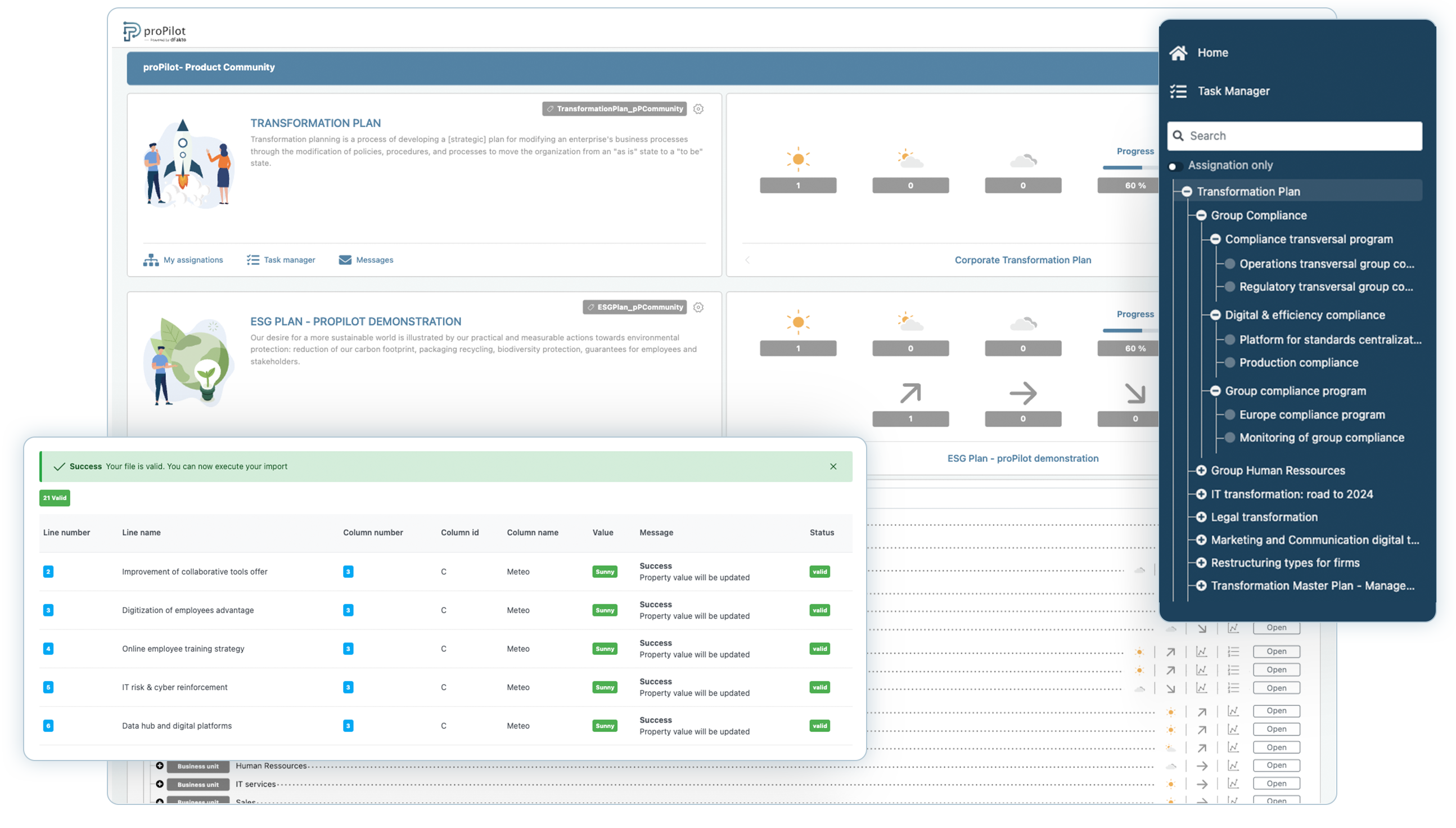Image resolution: width=1456 pixels, height=828 pixels.
Task: Expand Marketing and Communication digital node
Action: (x=1201, y=539)
